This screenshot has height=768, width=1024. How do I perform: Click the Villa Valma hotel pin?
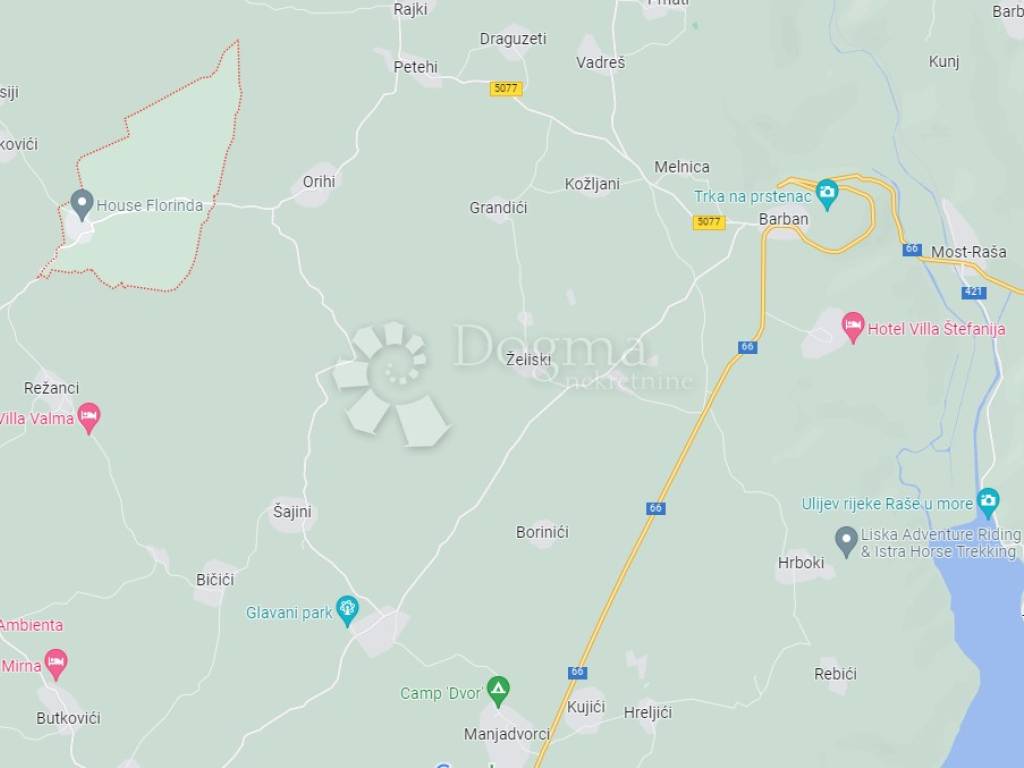coord(89,418)
